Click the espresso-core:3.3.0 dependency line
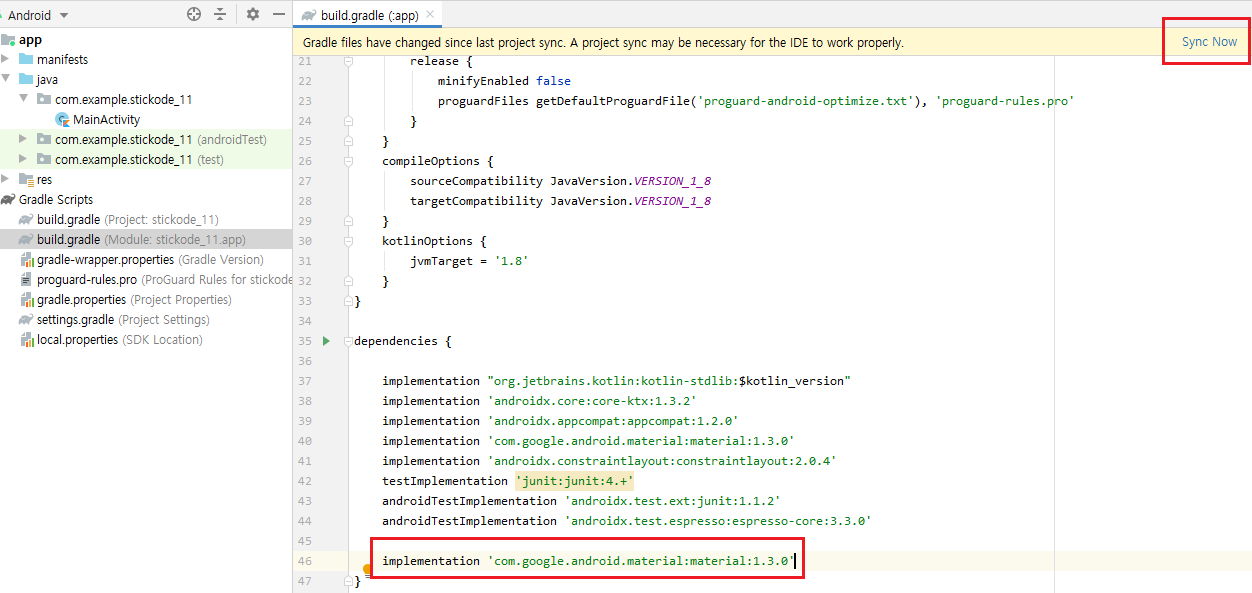Image resolution: width=1252 pixels, height=593 pixels. (x=626, y=521)
